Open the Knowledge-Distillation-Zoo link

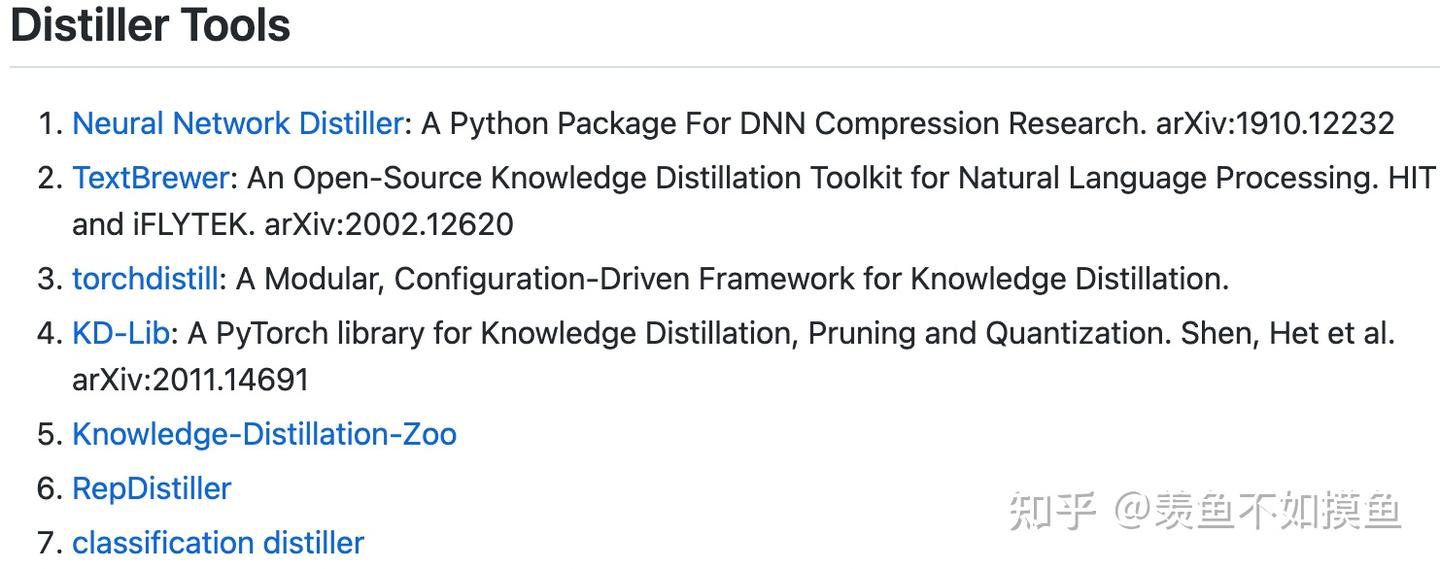point(264,434)
